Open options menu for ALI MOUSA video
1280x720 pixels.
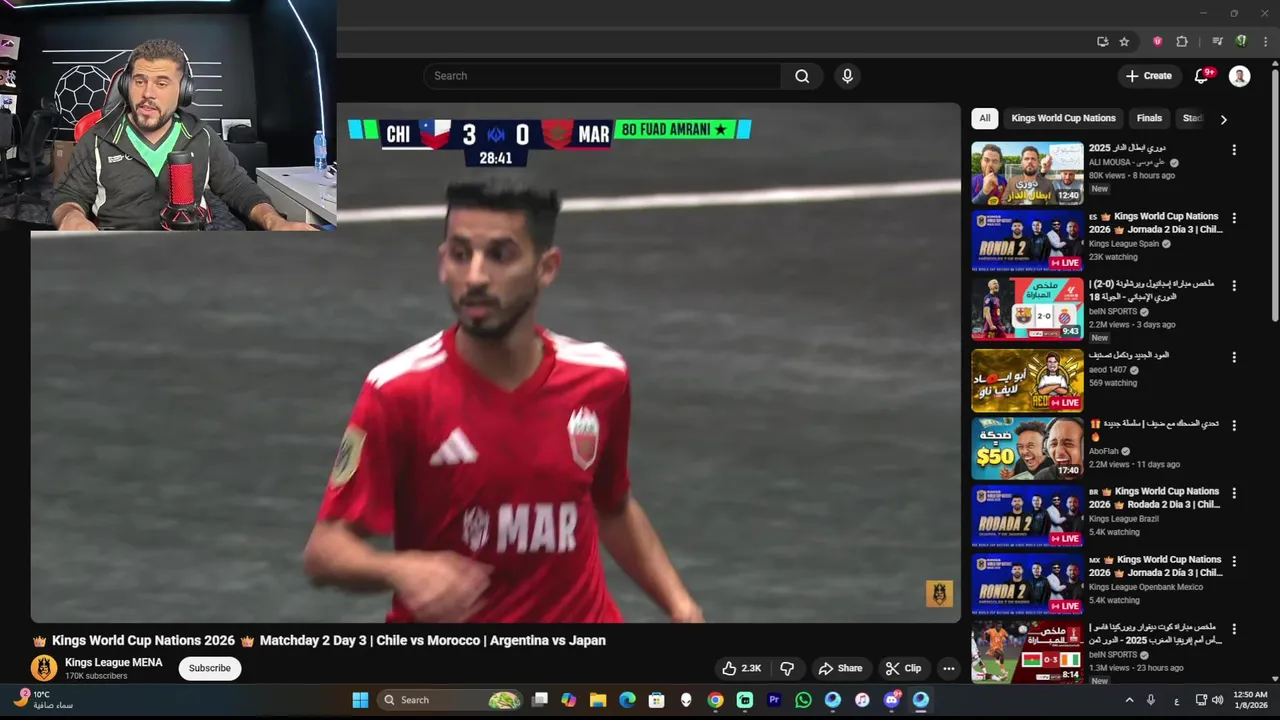[x=1234, y=150]
